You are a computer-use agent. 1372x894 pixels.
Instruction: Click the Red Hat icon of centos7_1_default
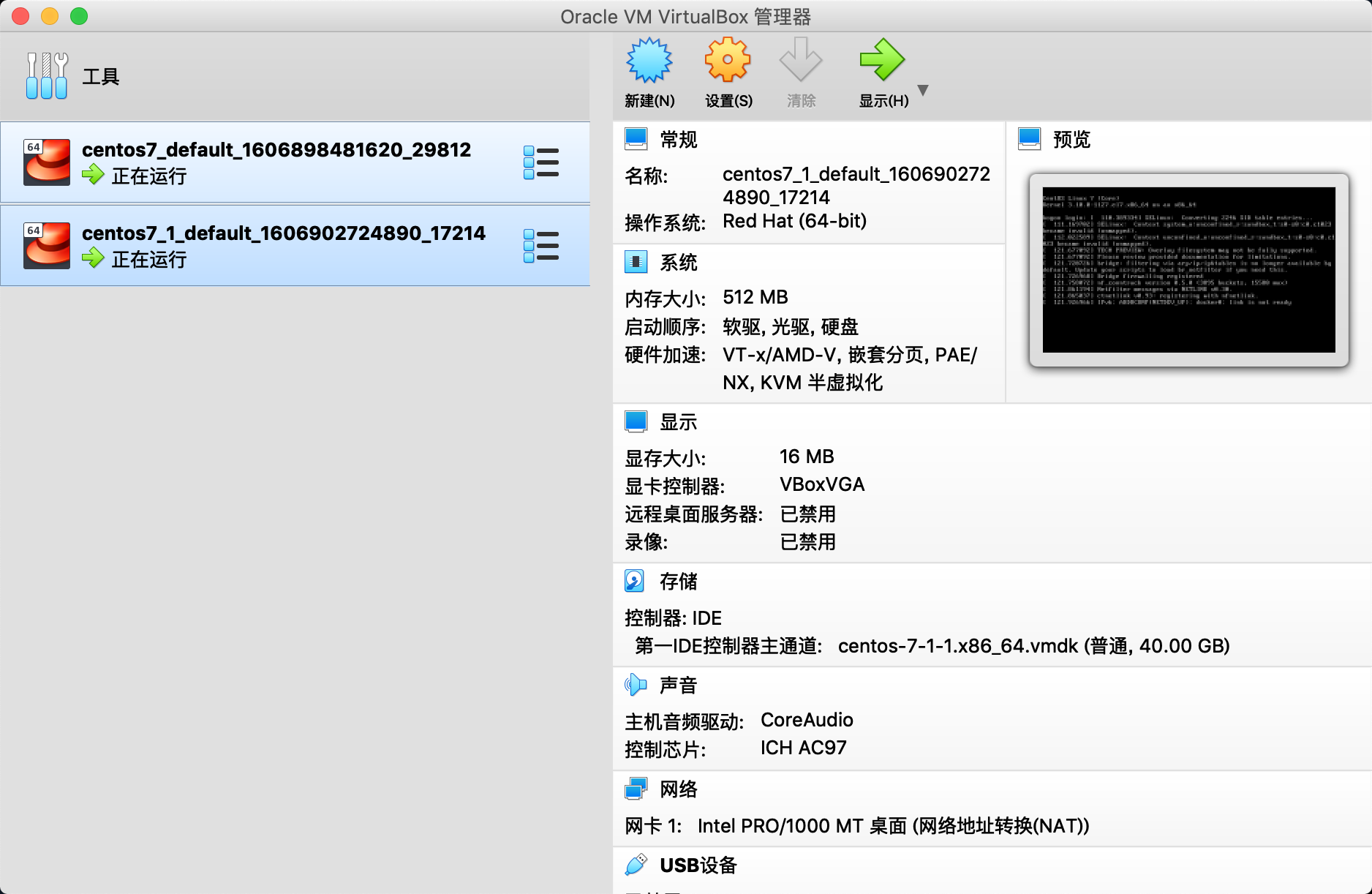tap(47, 246)
